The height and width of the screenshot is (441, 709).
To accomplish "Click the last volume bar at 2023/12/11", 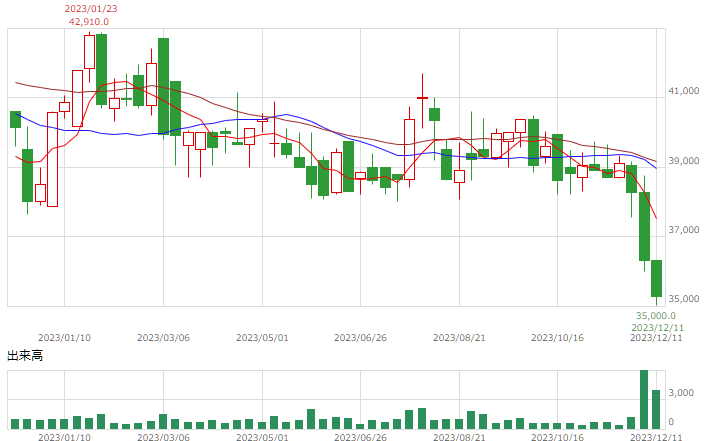I will pos(656,409).
